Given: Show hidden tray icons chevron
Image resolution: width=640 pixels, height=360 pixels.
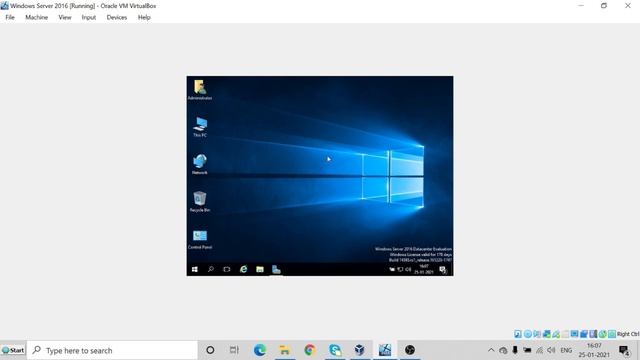Looking at the screenshot, I should (x=491, y=350).
